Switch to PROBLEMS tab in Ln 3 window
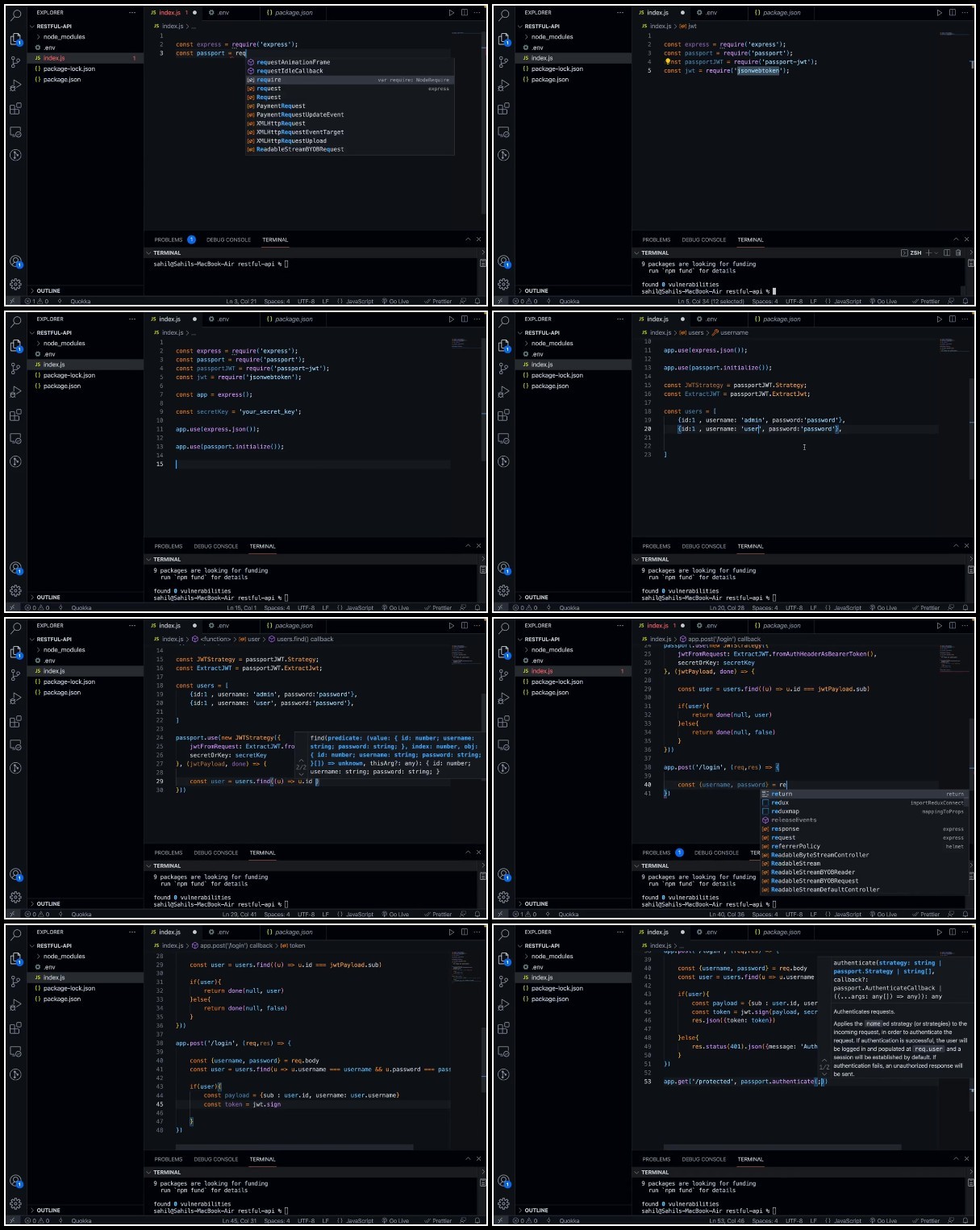Viewport: 980px width, 1230px height. point(169,240)
